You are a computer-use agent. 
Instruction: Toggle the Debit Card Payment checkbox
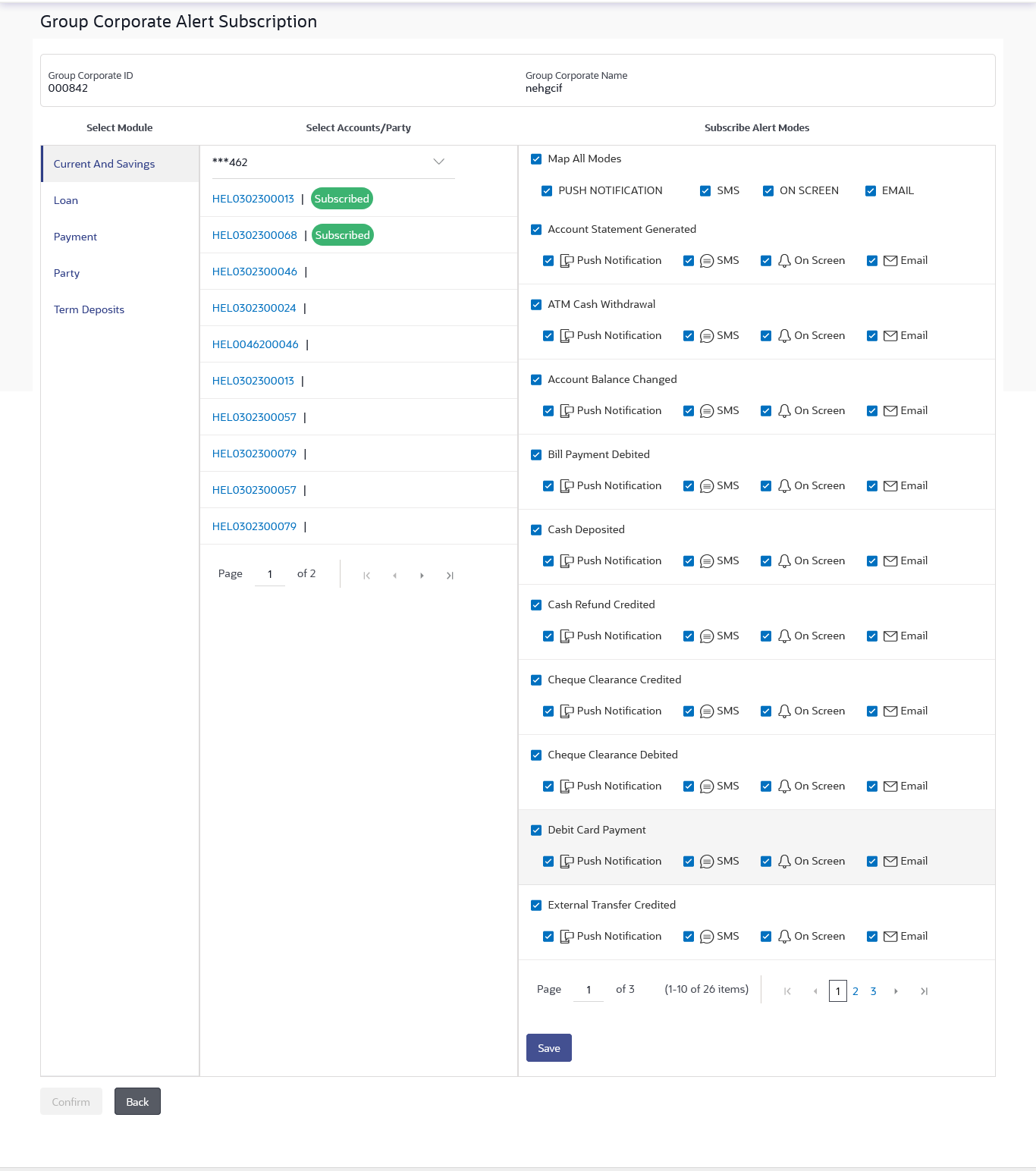click(536, 830)
